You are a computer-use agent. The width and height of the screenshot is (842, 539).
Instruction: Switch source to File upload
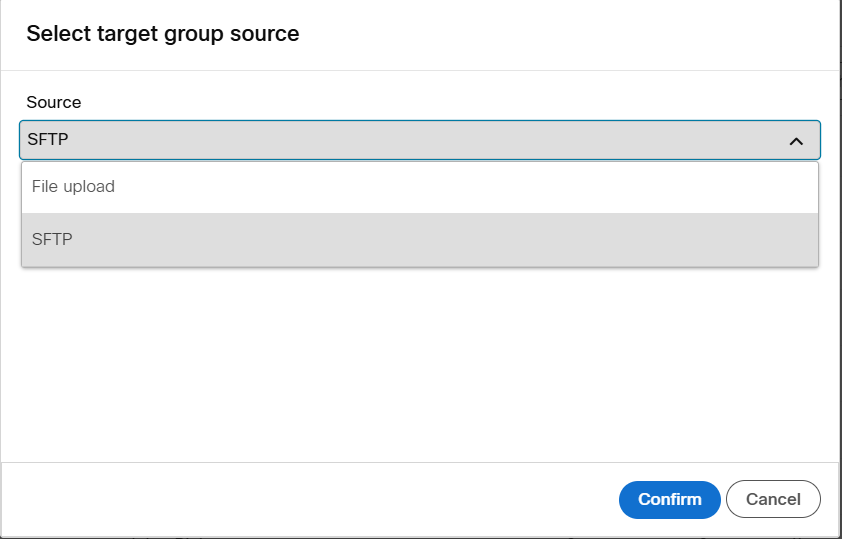pos(420,187)
